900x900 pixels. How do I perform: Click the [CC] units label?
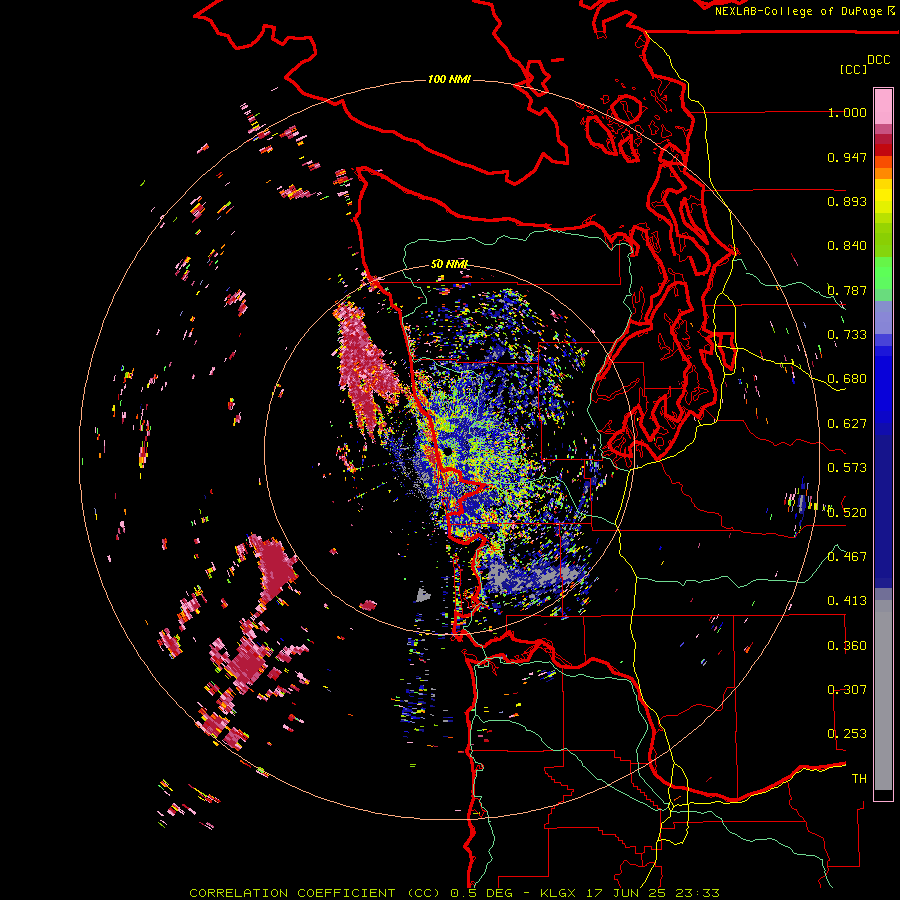853,69
